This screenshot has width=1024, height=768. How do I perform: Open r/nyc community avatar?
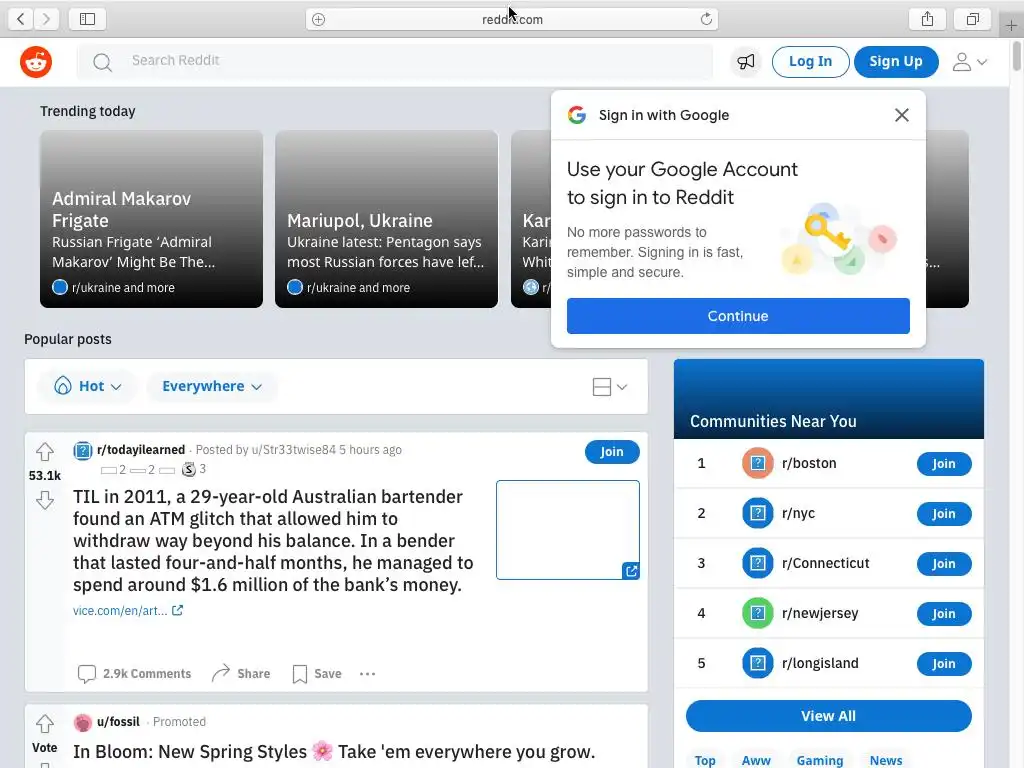758,513
